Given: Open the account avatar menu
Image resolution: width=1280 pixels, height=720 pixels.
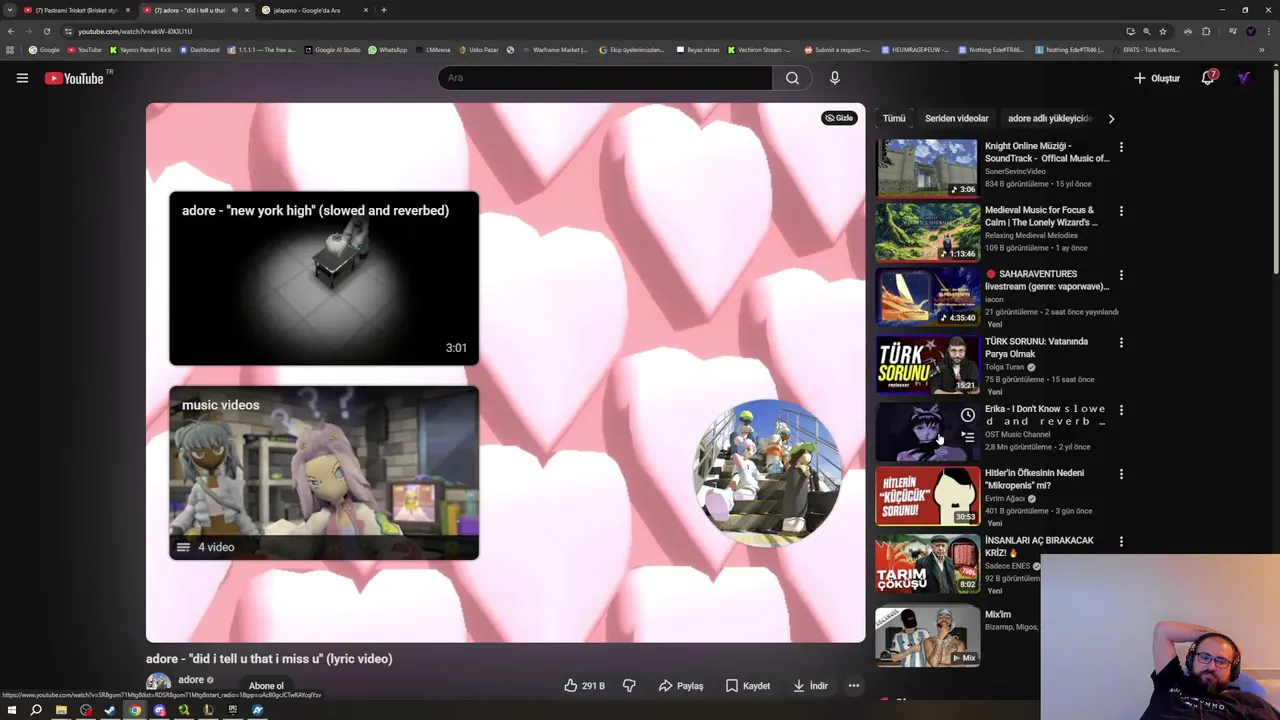Looking at the screenshot, I should coord(1244,78).
